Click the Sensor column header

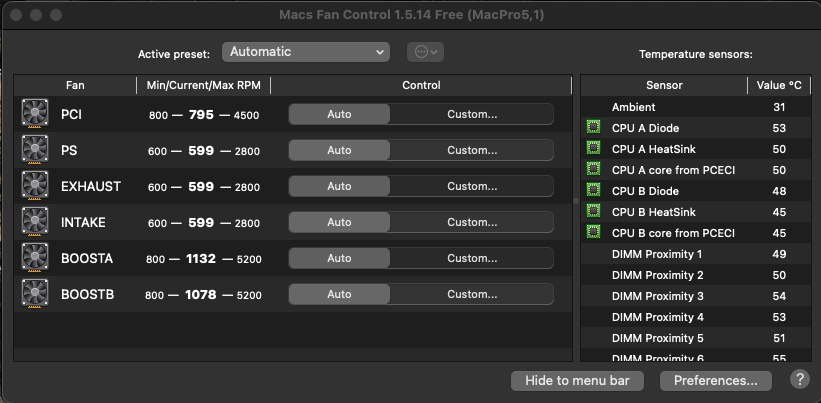pyautogui.click(x=664, y=85)
